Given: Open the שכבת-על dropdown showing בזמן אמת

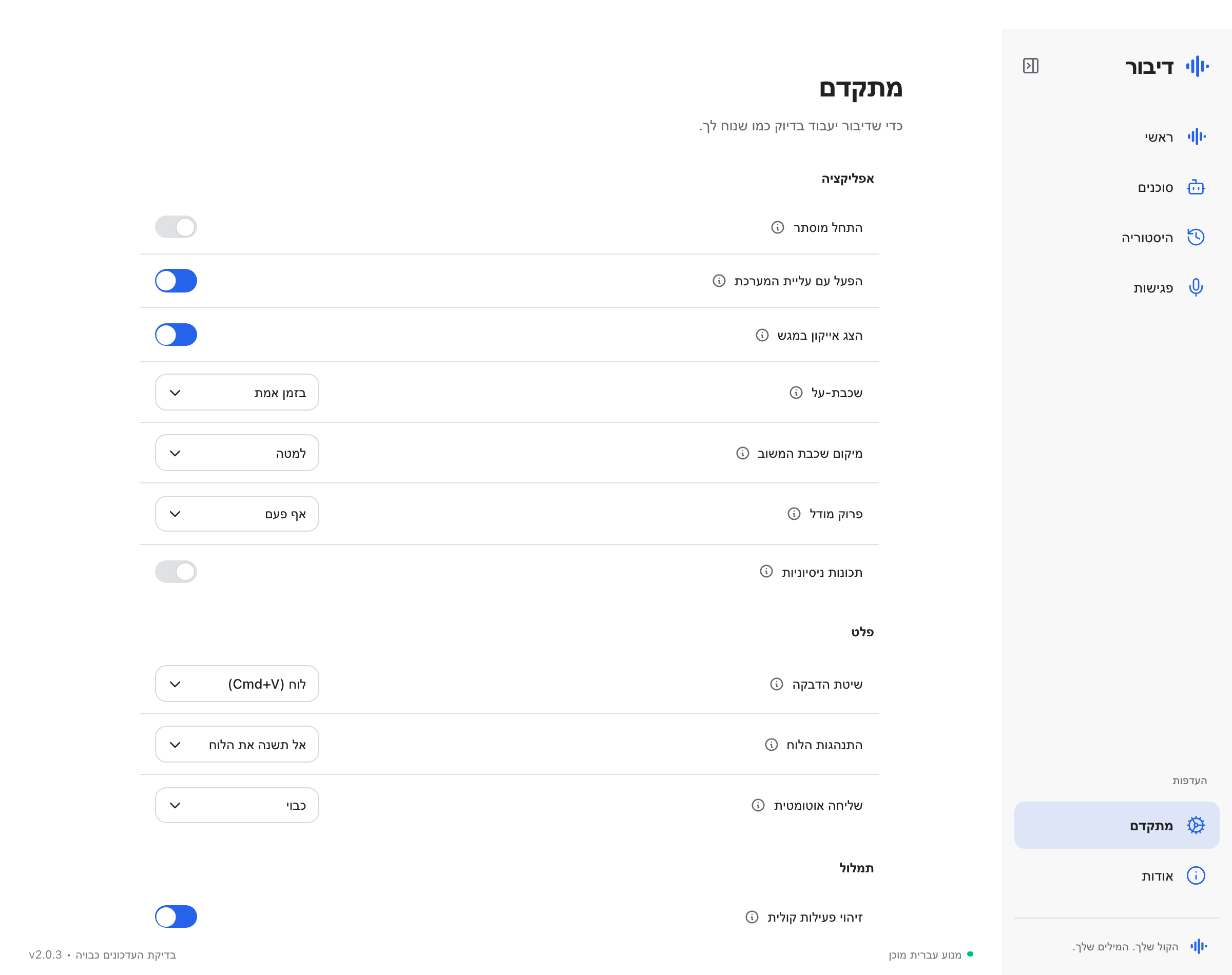Looking at the screenshot, I should pos(237,392).
